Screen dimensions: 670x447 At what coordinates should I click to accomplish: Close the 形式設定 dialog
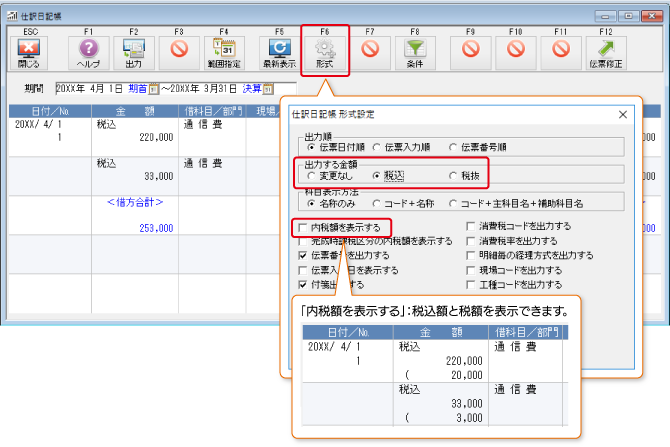622,114
